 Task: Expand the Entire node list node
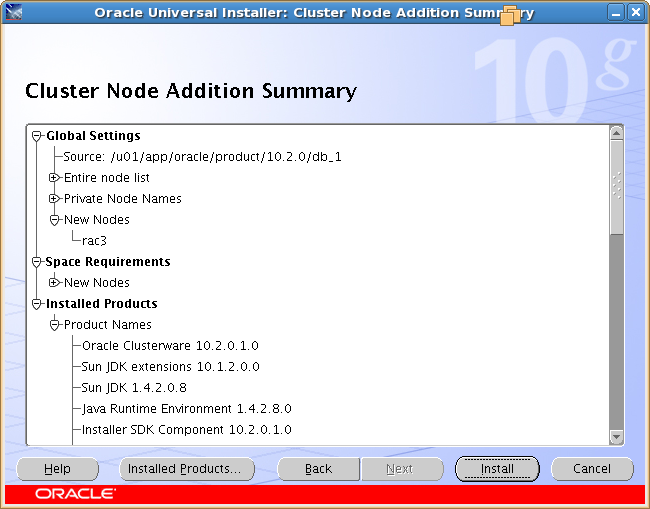(x=54, y=178)
